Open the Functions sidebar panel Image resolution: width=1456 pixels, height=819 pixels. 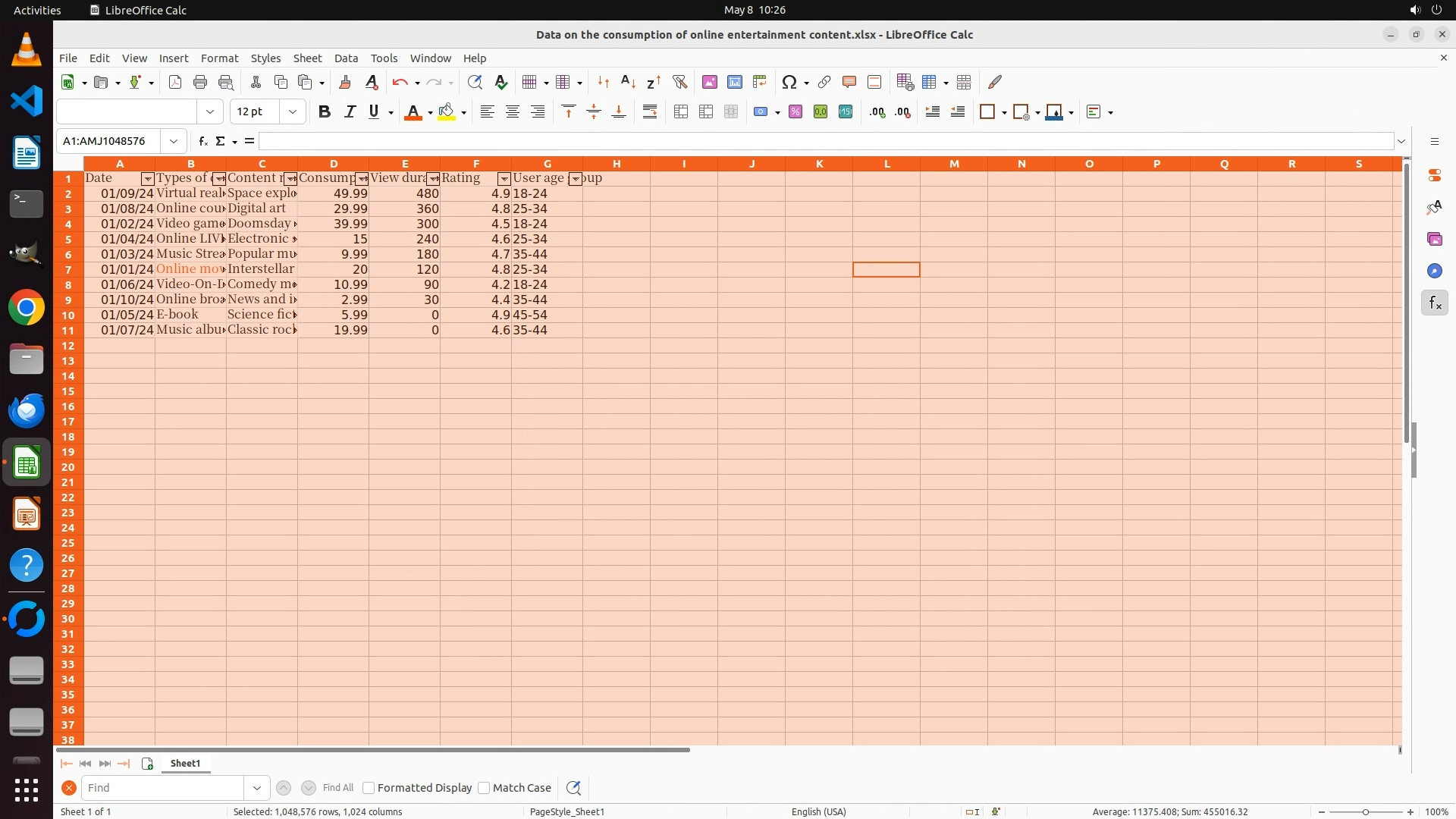coord(1434,303)
